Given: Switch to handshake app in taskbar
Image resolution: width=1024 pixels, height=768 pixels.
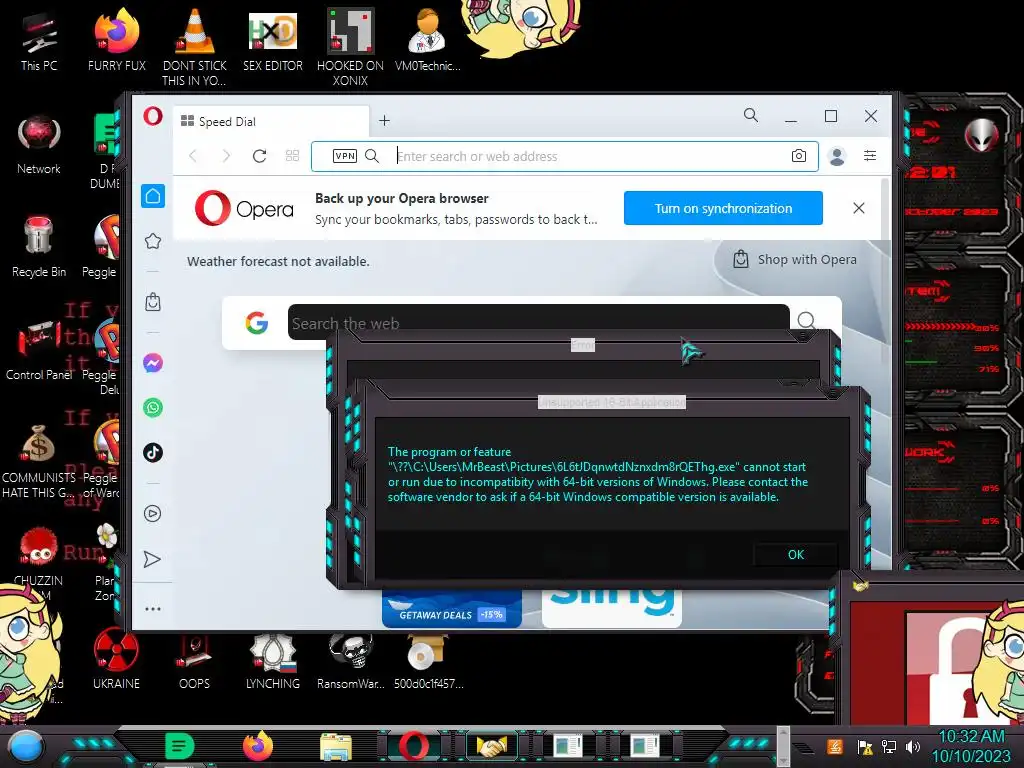Looking at the screenshot, I should (492, 746).
